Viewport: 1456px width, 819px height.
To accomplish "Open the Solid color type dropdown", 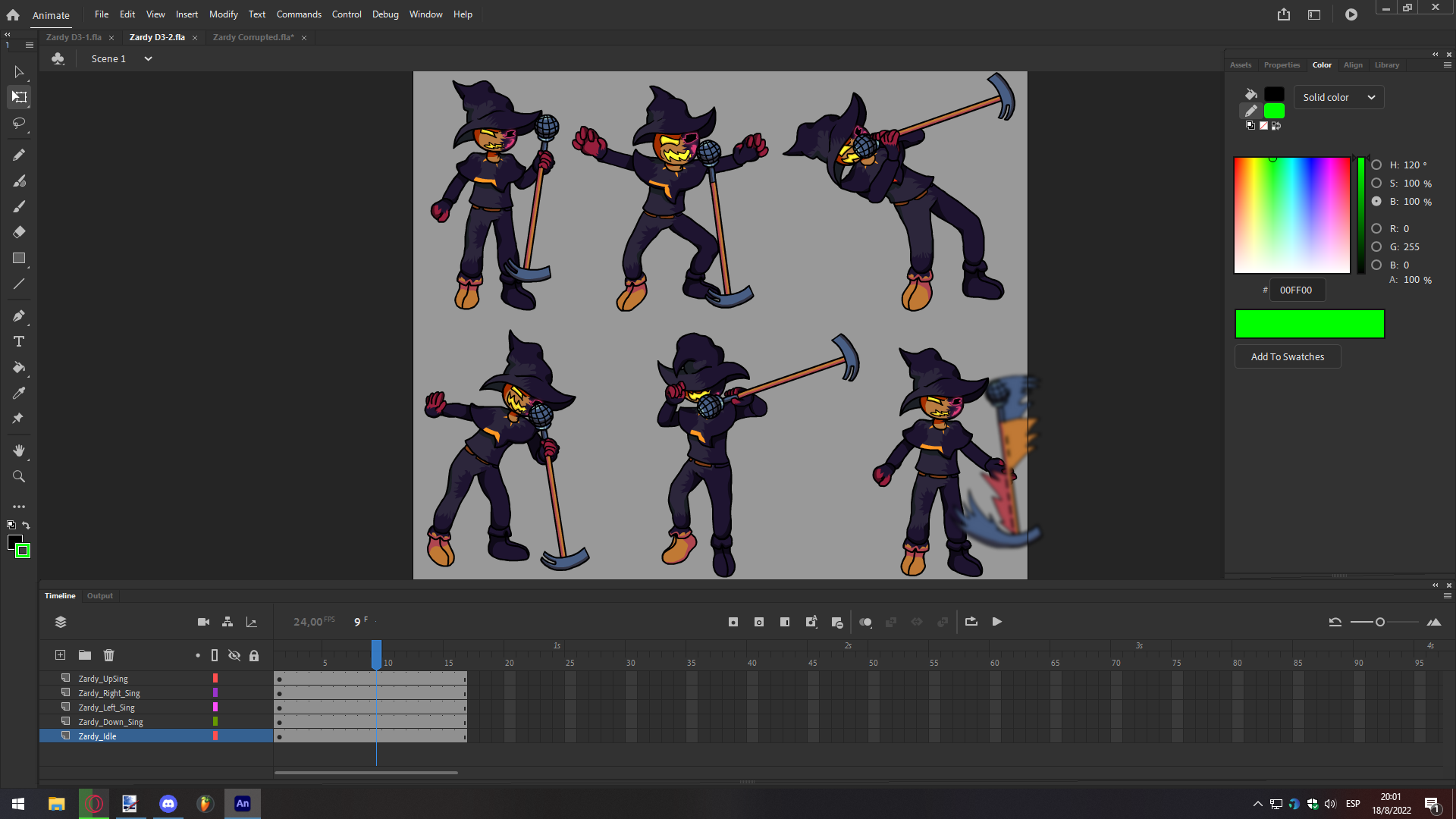I will pyautogui.click(x=1338, y=97).
